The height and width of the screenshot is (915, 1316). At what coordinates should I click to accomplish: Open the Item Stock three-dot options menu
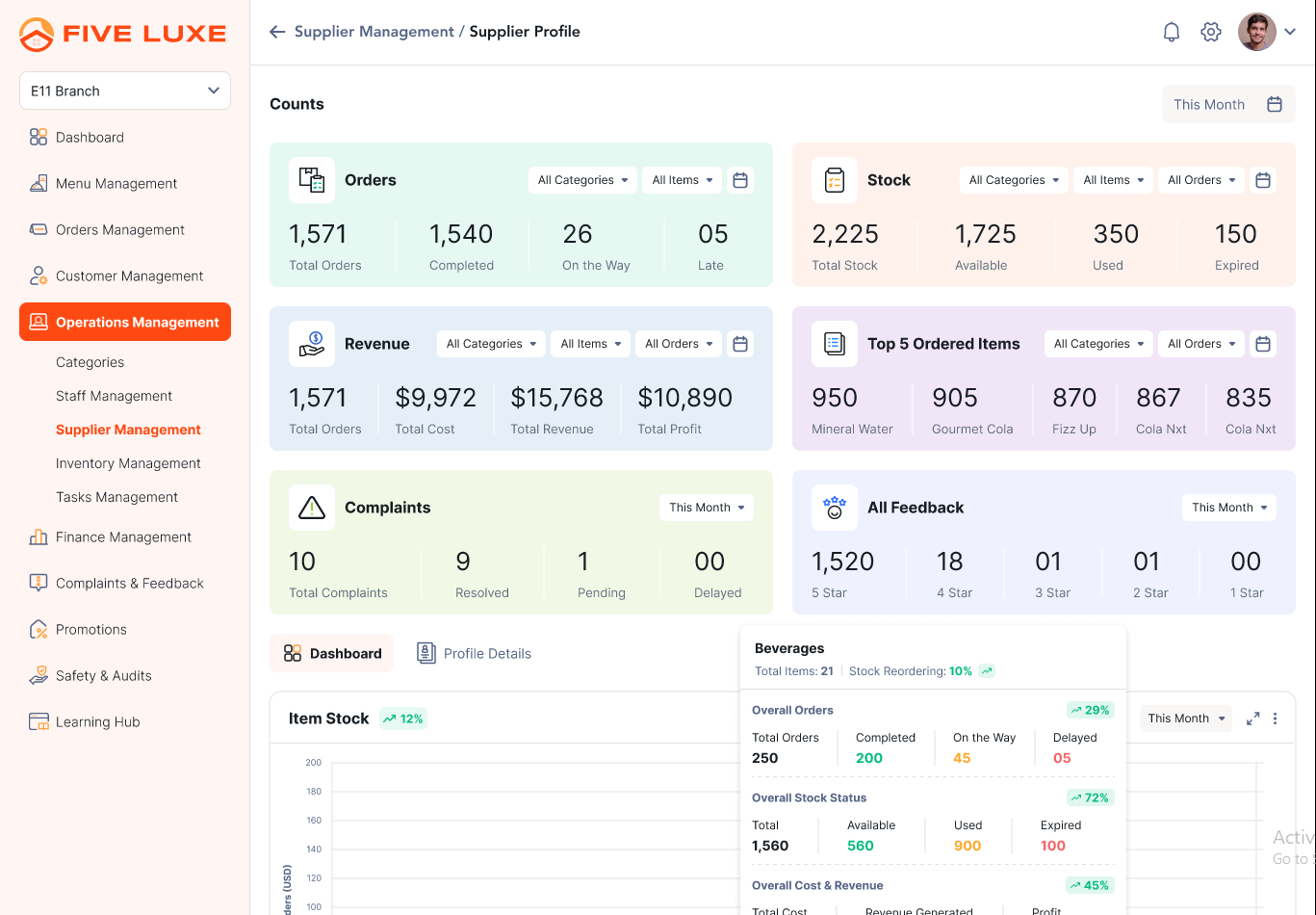click(1276, 719)
